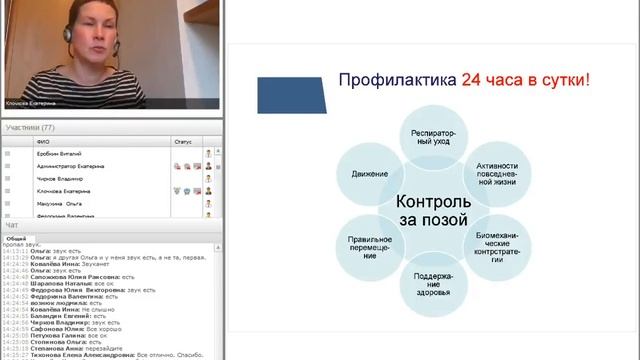Tick the checkbox next to Клочкова Екатерина
Viewport: 640px width, 360px height.
point(7,191)
